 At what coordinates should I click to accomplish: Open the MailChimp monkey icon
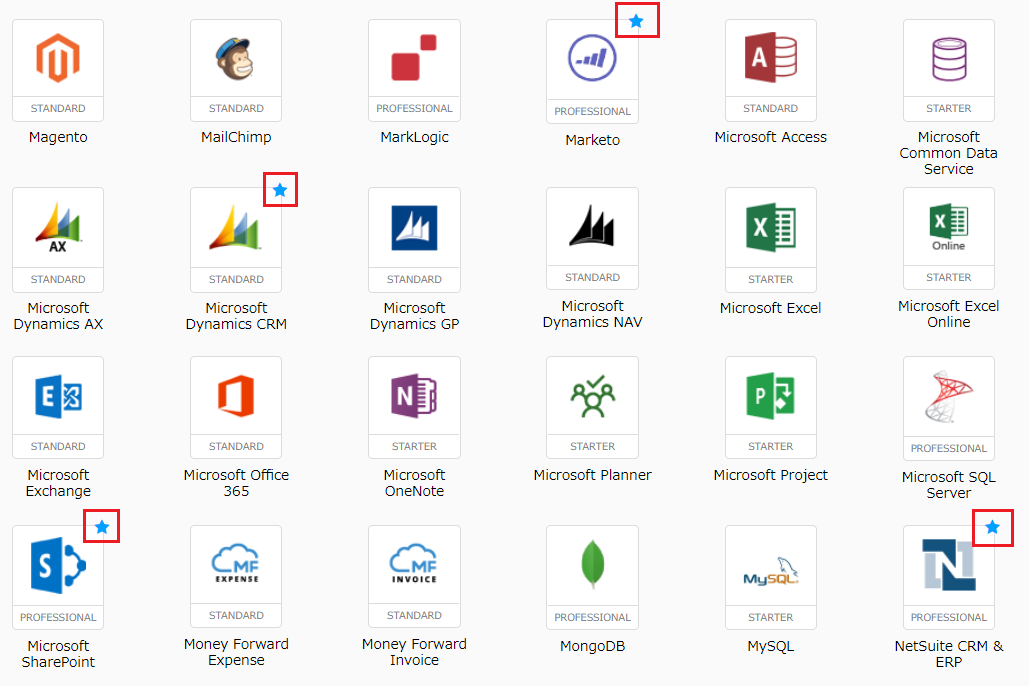235,58
